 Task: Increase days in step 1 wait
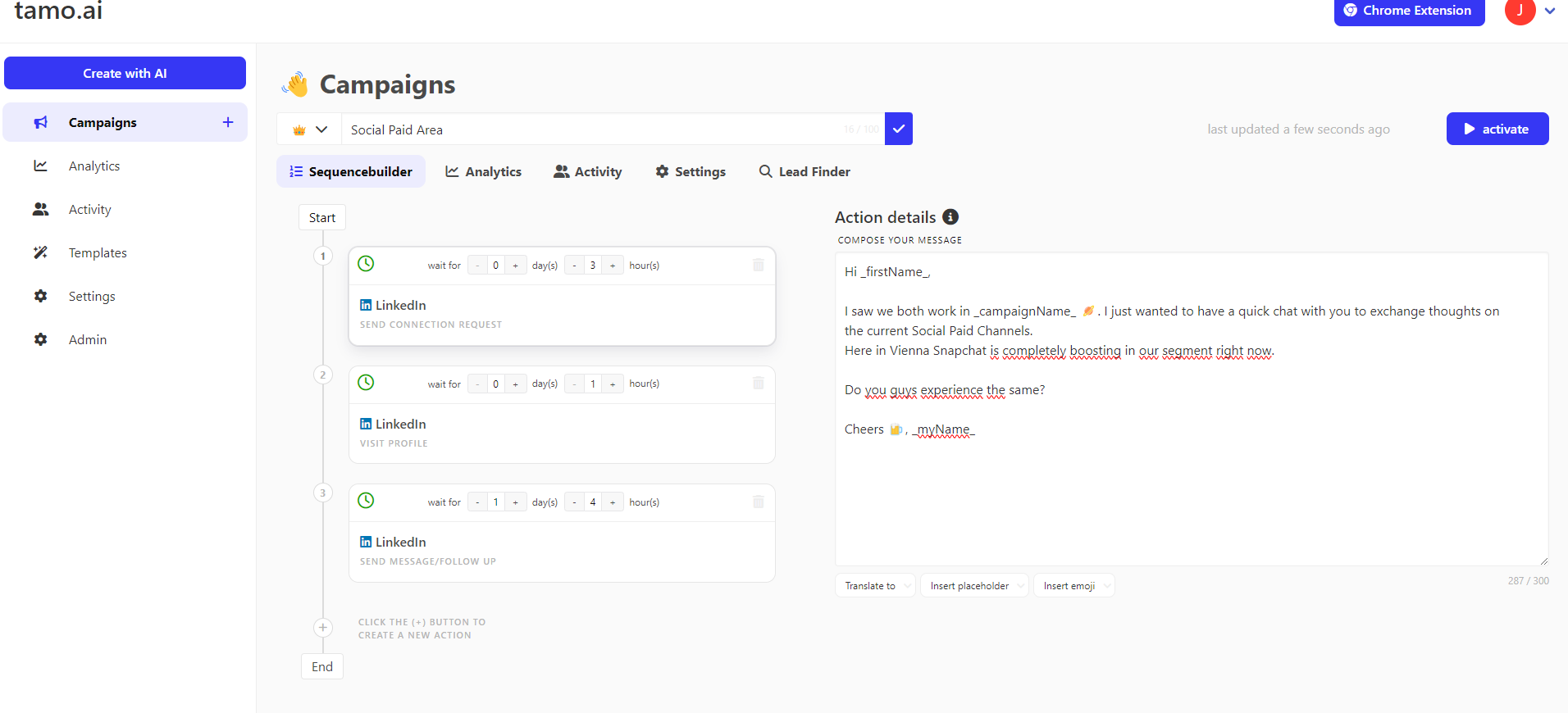[x=515, y=266]
